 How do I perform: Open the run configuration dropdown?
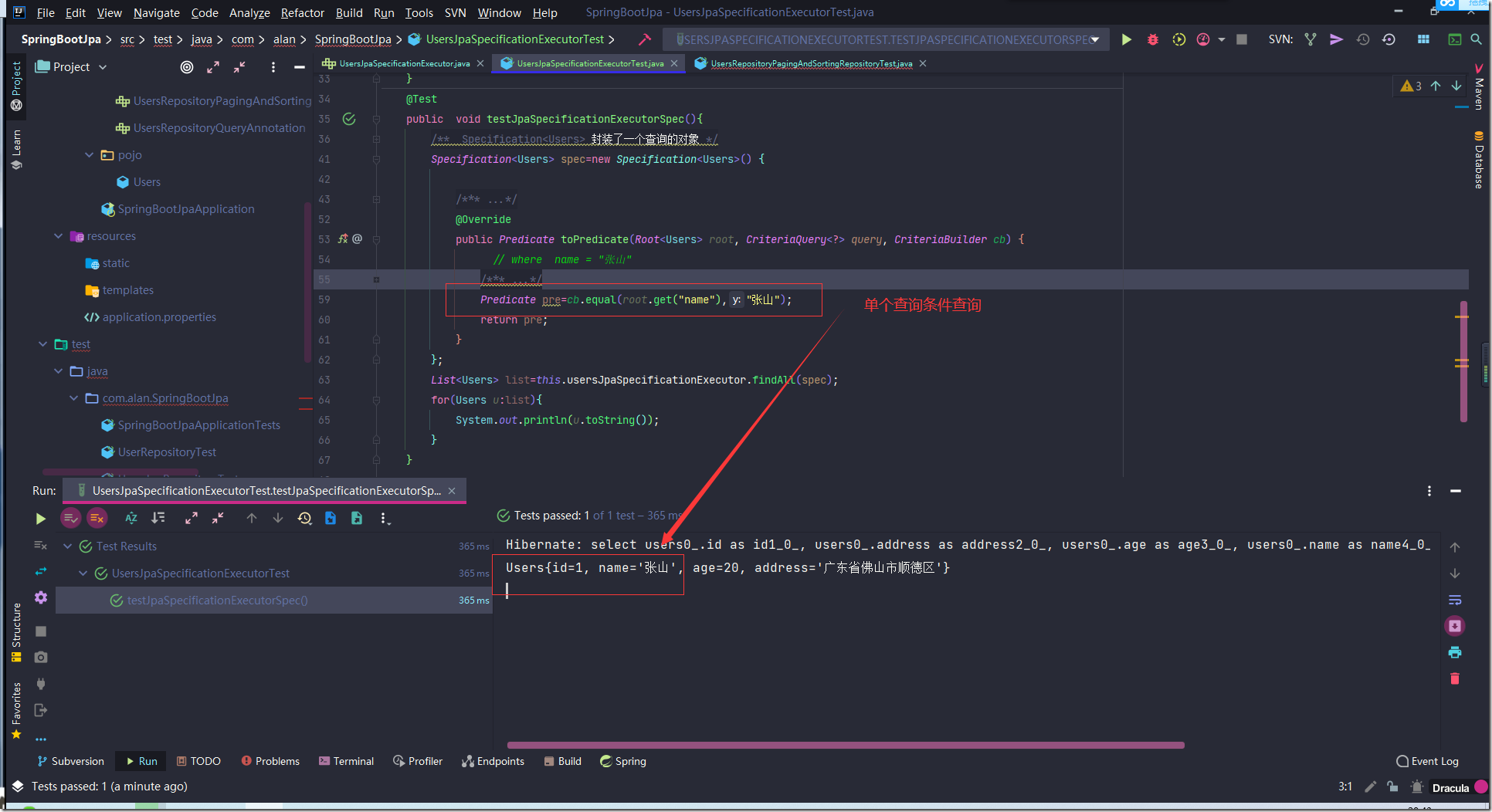[887, 39]
